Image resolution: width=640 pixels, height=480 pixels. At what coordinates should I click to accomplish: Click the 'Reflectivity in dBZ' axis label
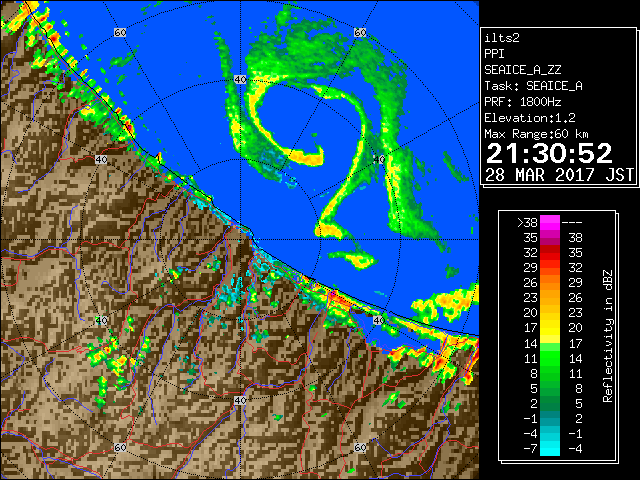608,336
